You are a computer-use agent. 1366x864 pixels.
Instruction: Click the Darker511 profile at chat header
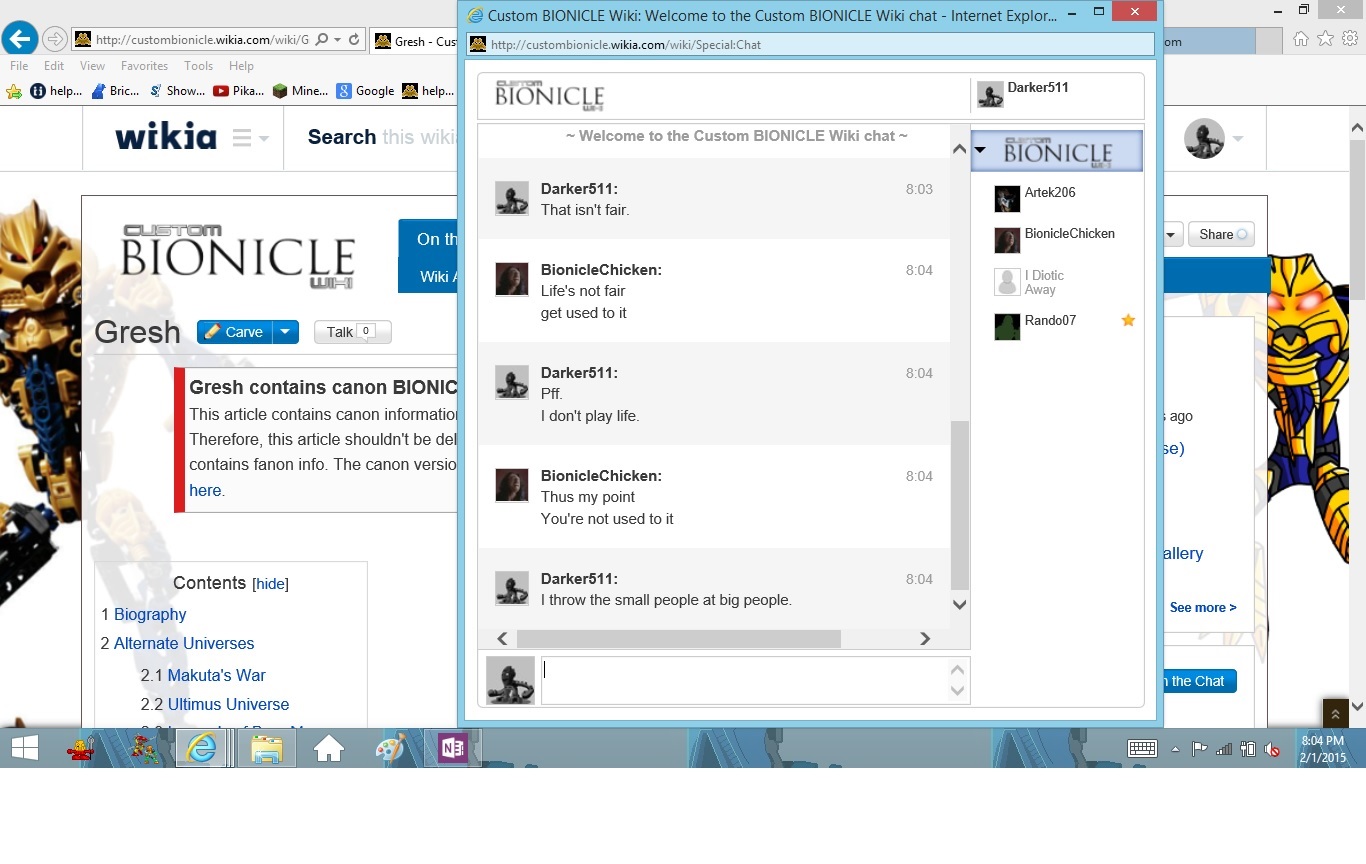point(1023,94)
